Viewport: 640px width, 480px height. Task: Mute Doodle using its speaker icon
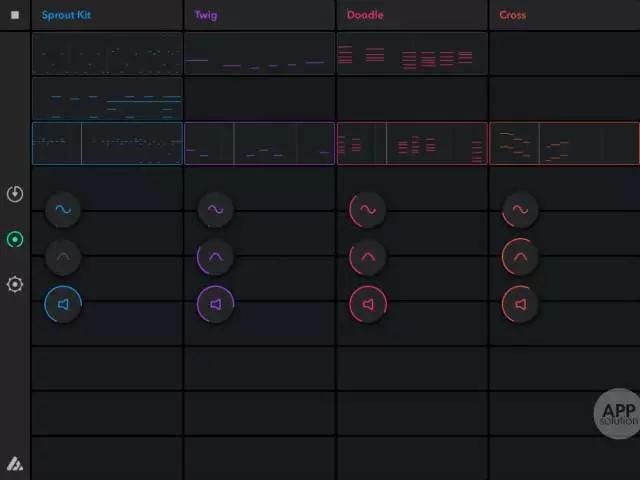point(368,304)
